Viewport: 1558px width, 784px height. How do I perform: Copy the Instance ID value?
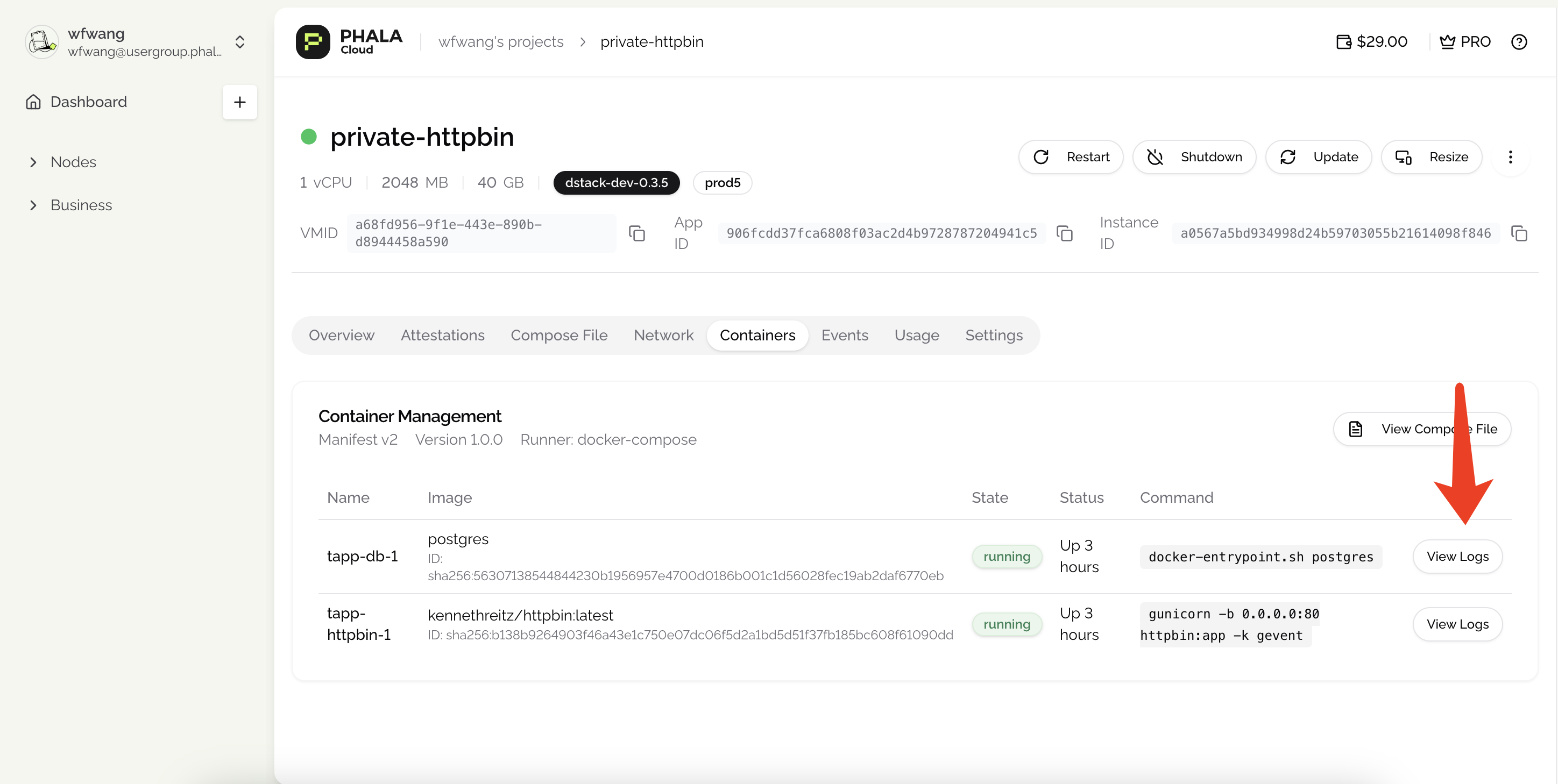click(1519, 233)
